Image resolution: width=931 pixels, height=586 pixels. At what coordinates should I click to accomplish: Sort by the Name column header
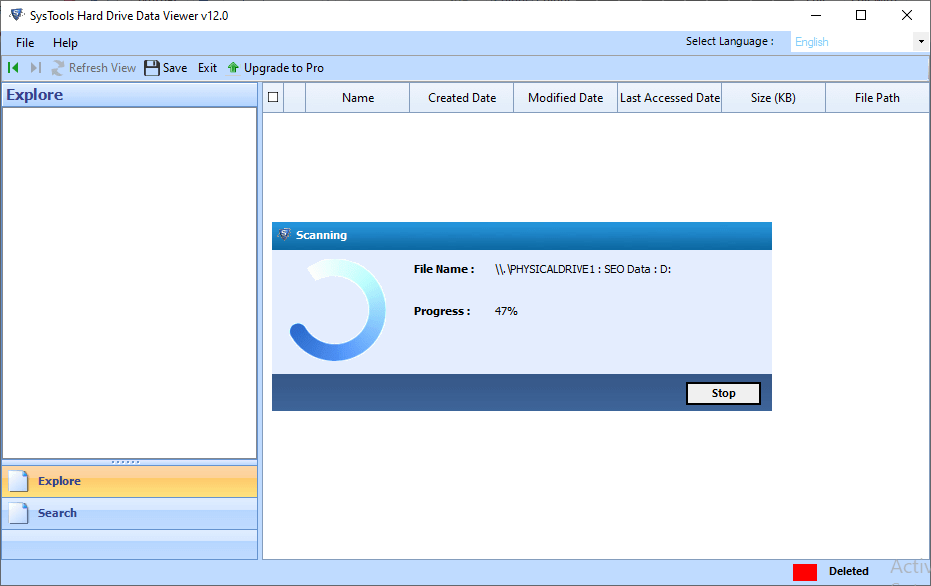tap(357, 97)
